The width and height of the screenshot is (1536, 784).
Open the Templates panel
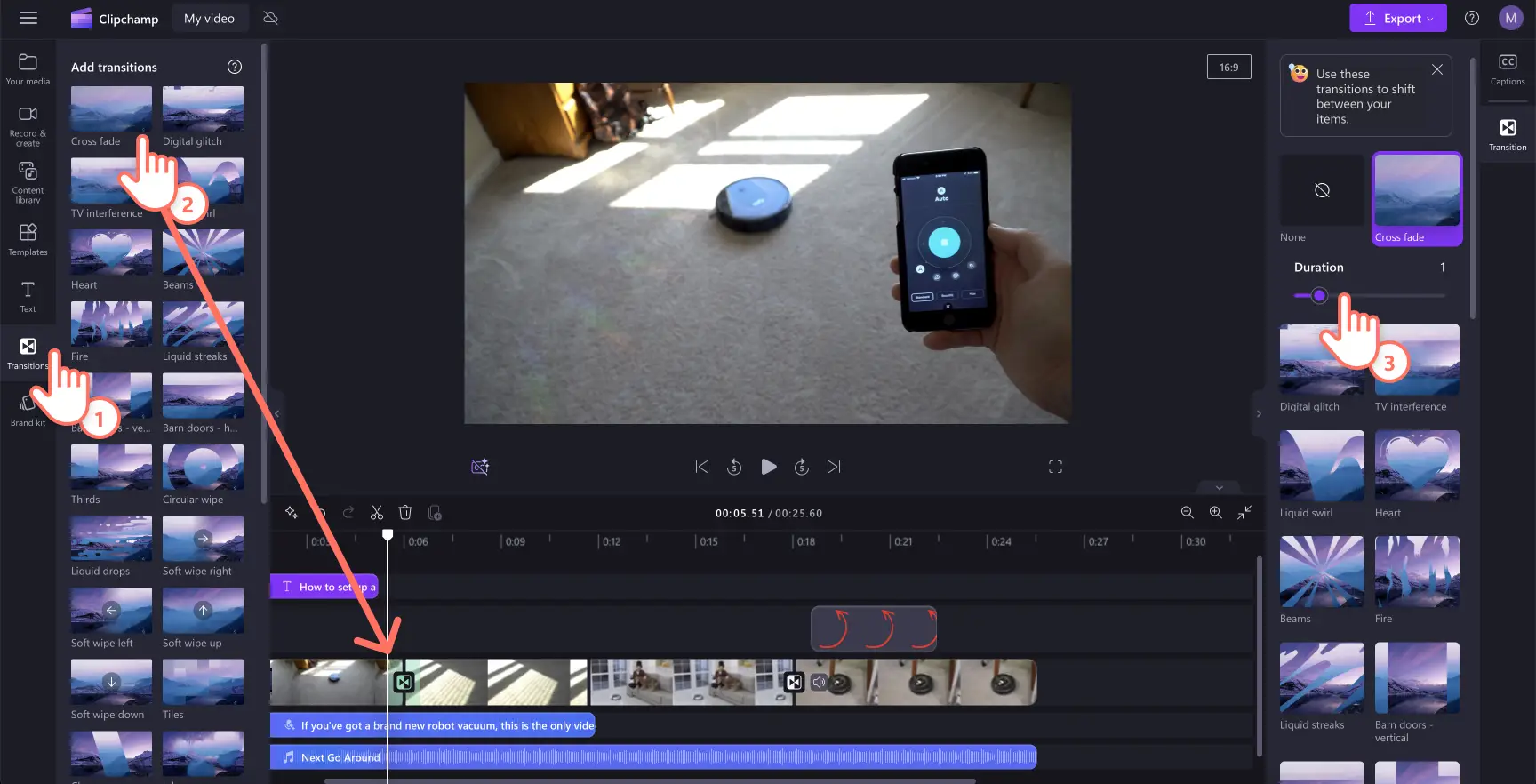(28, 240)
